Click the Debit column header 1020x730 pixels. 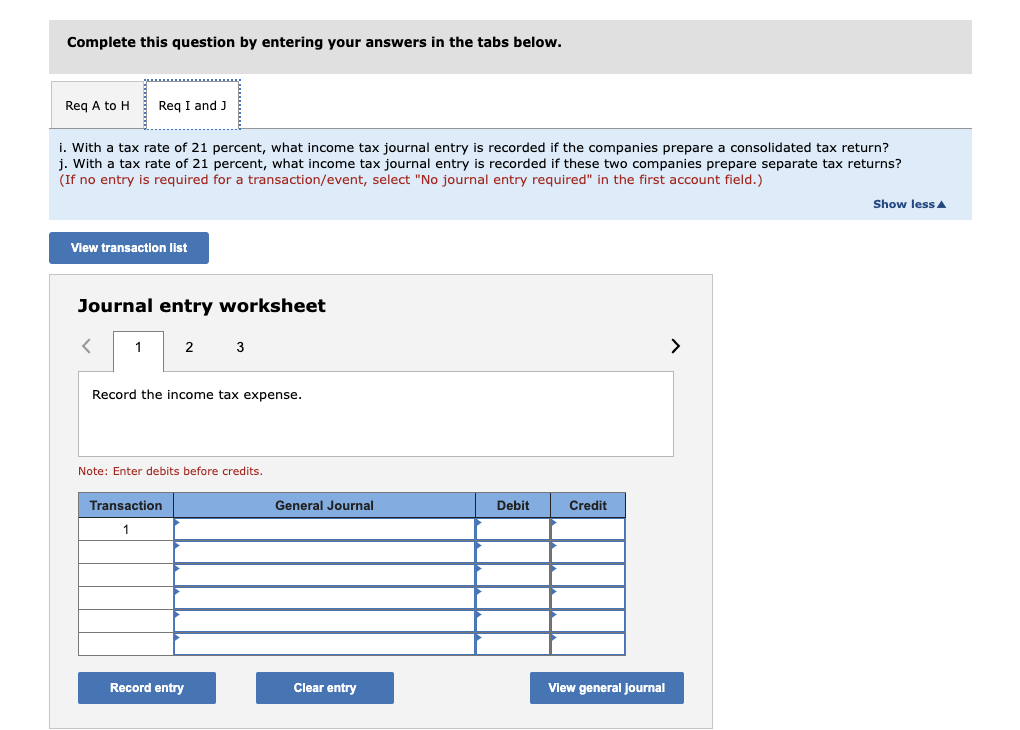coord(513,506)
